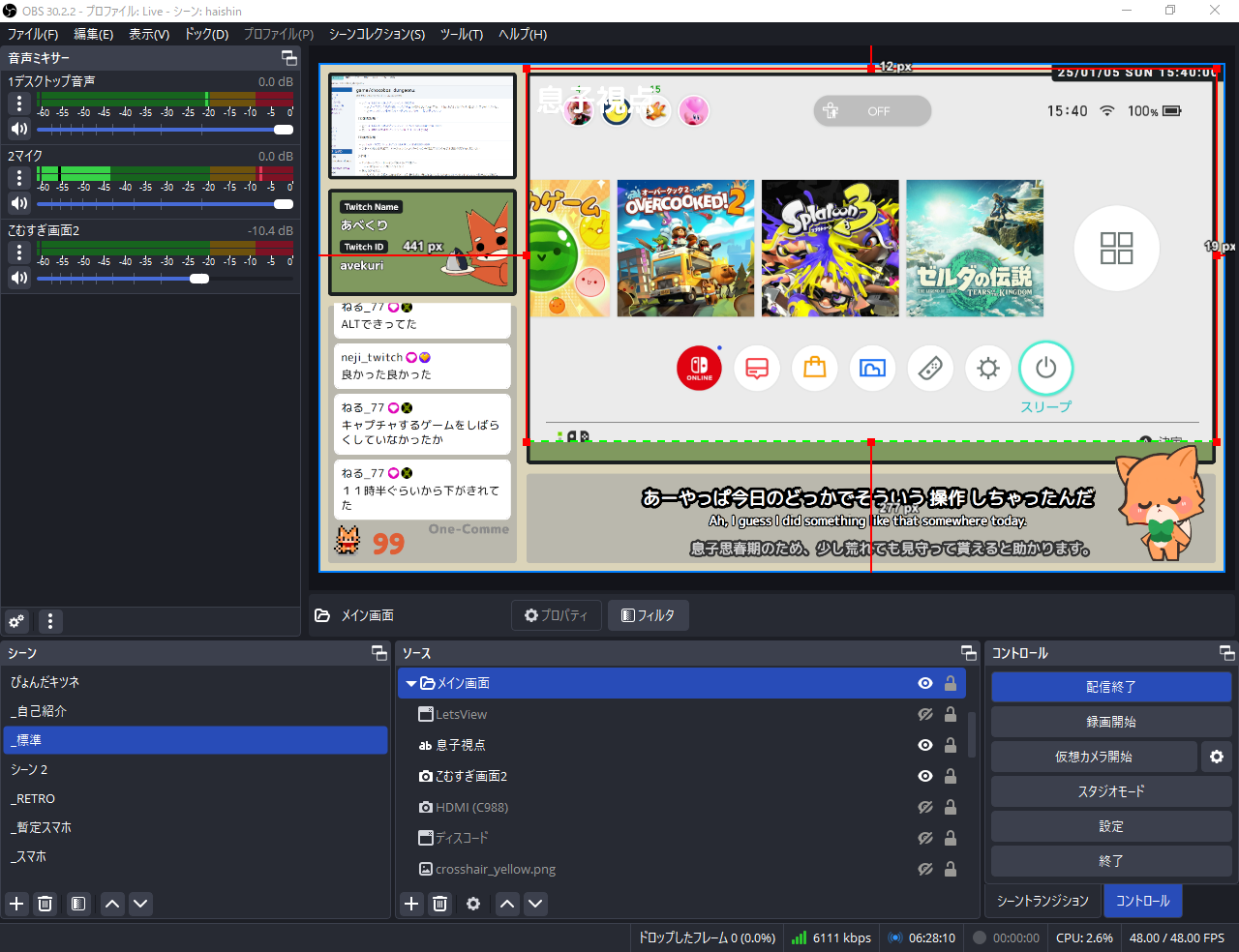Open advanced audio properties gear icon

[16, 621]
